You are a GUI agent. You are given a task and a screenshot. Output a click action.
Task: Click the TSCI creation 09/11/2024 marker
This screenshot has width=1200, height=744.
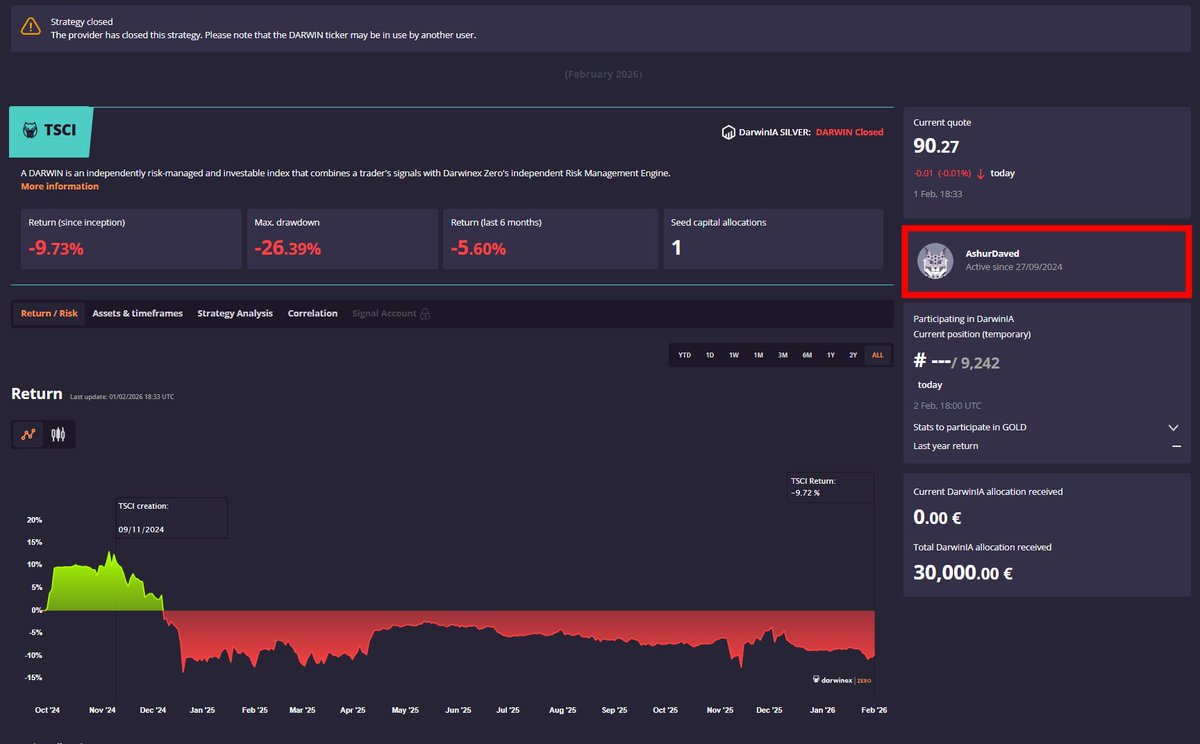pos(171,518)
